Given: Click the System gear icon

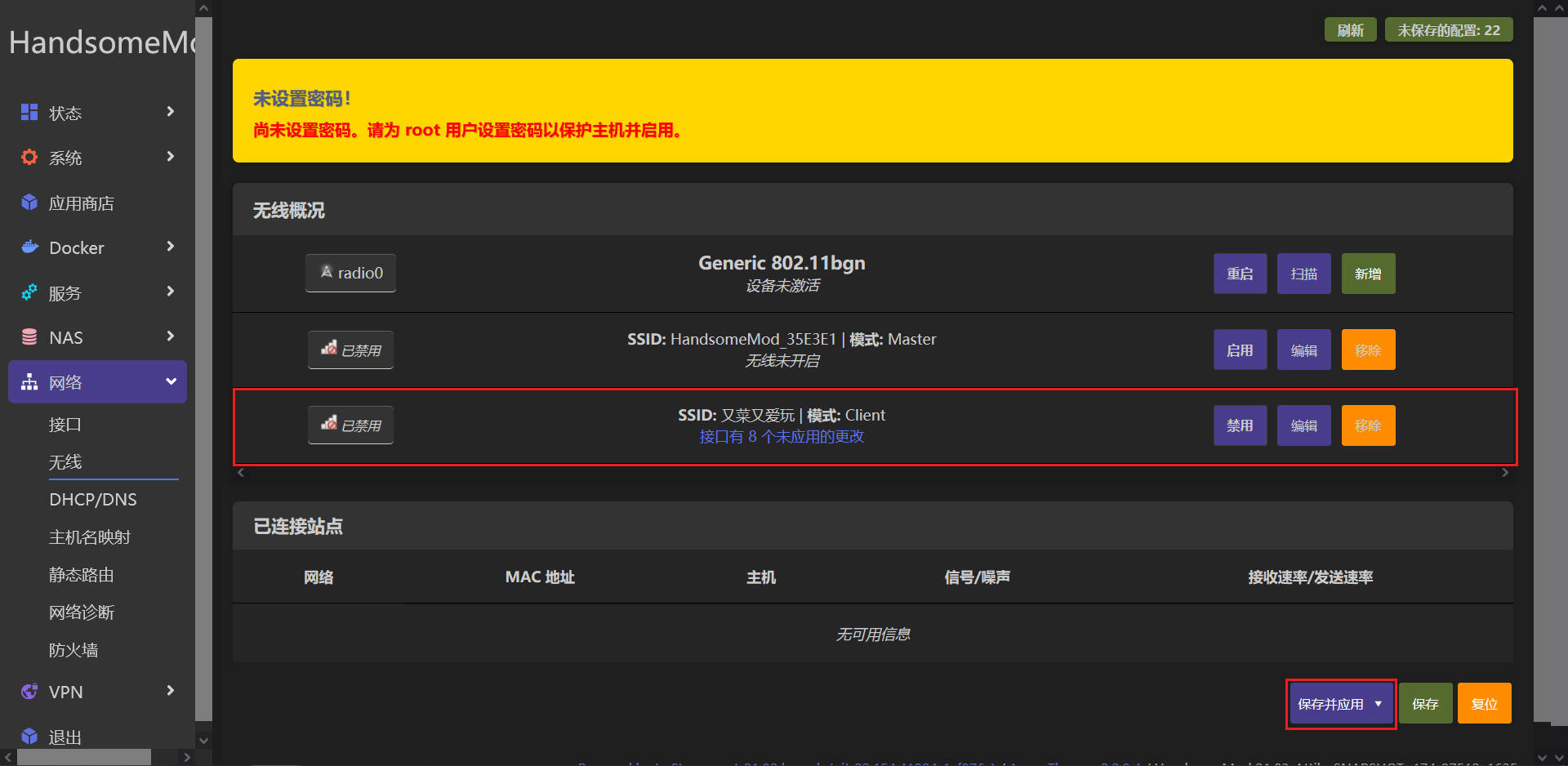Looking at the screenshot, I should coord(29,158).
